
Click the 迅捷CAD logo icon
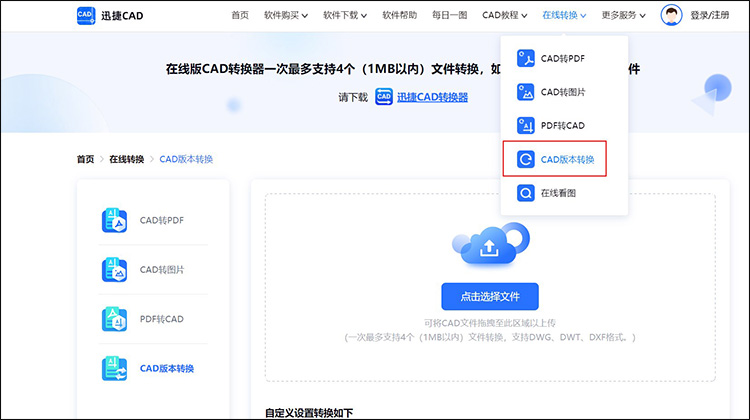[x=86, y=15]
